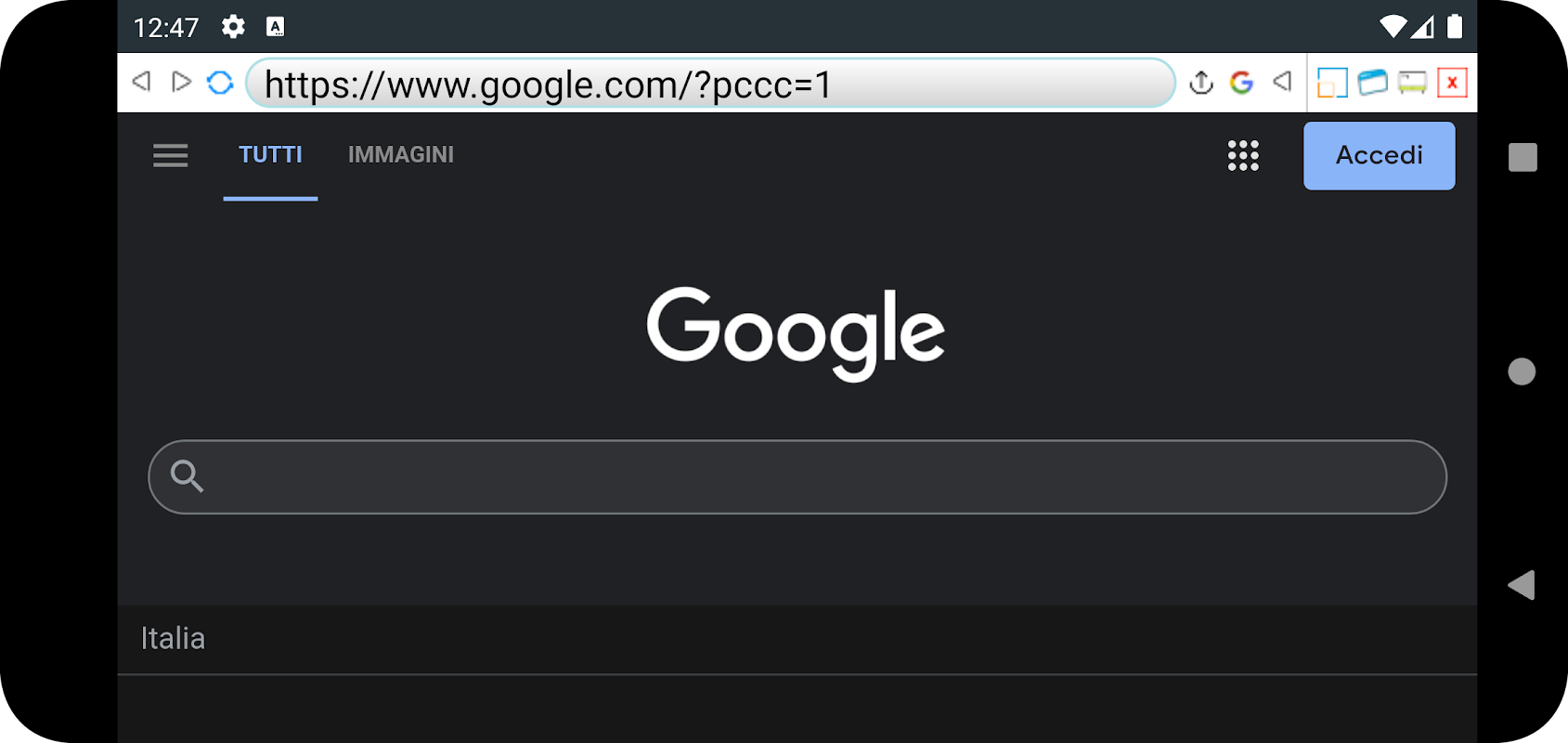Click inside the Google search box
The height and width of the screenshot is (743, 1568).
point(797,476)
